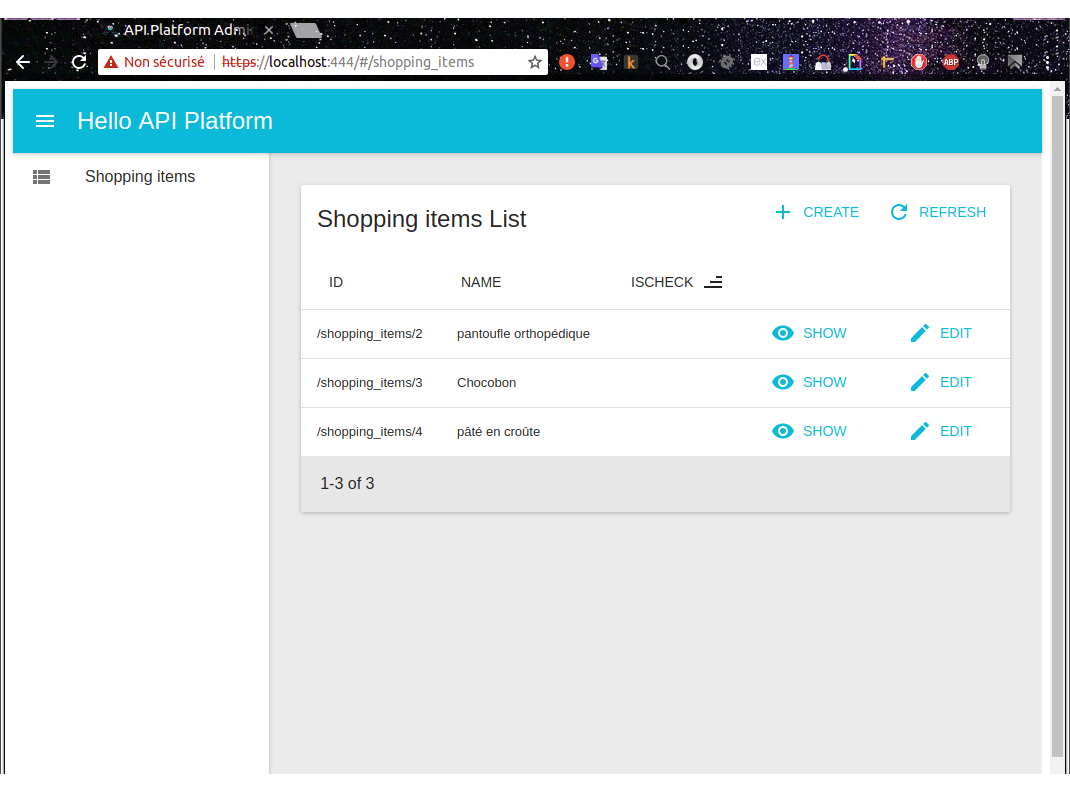Click the Non sécurisé security warning
Image resolution: width=1070 pixels, height=792 pixels.
tap(154, 62)
